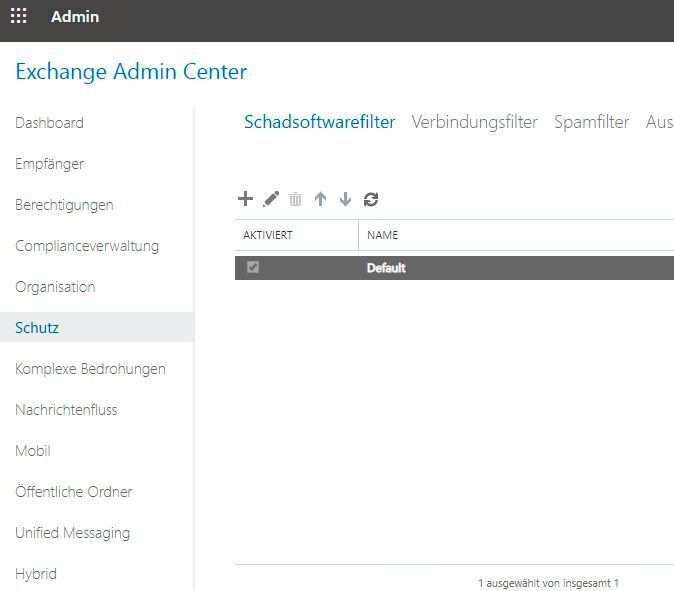Screen dimensions: 674x591
Task: Click the '1 ausgewählt von insgesamt 1' status text
Action: coord(548,583)
